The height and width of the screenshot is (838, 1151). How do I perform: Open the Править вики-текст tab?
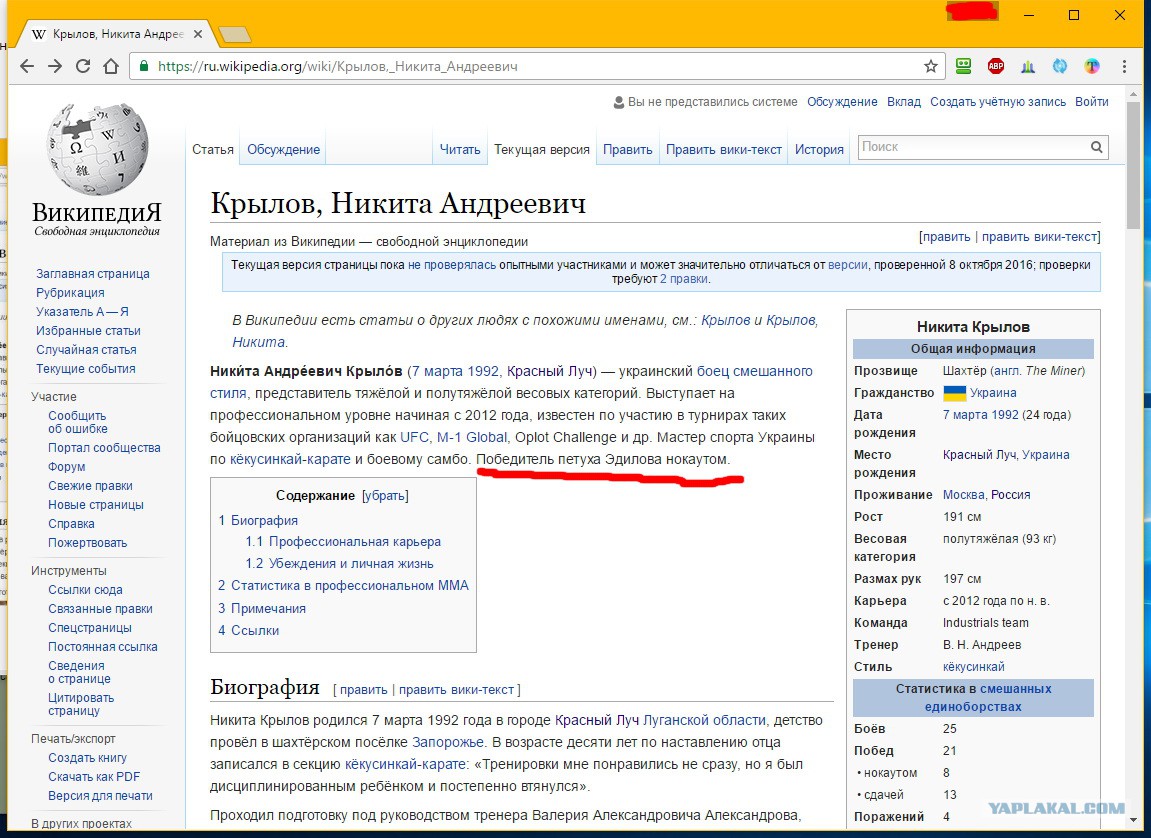pyautogui.click(x=724, y=150)
